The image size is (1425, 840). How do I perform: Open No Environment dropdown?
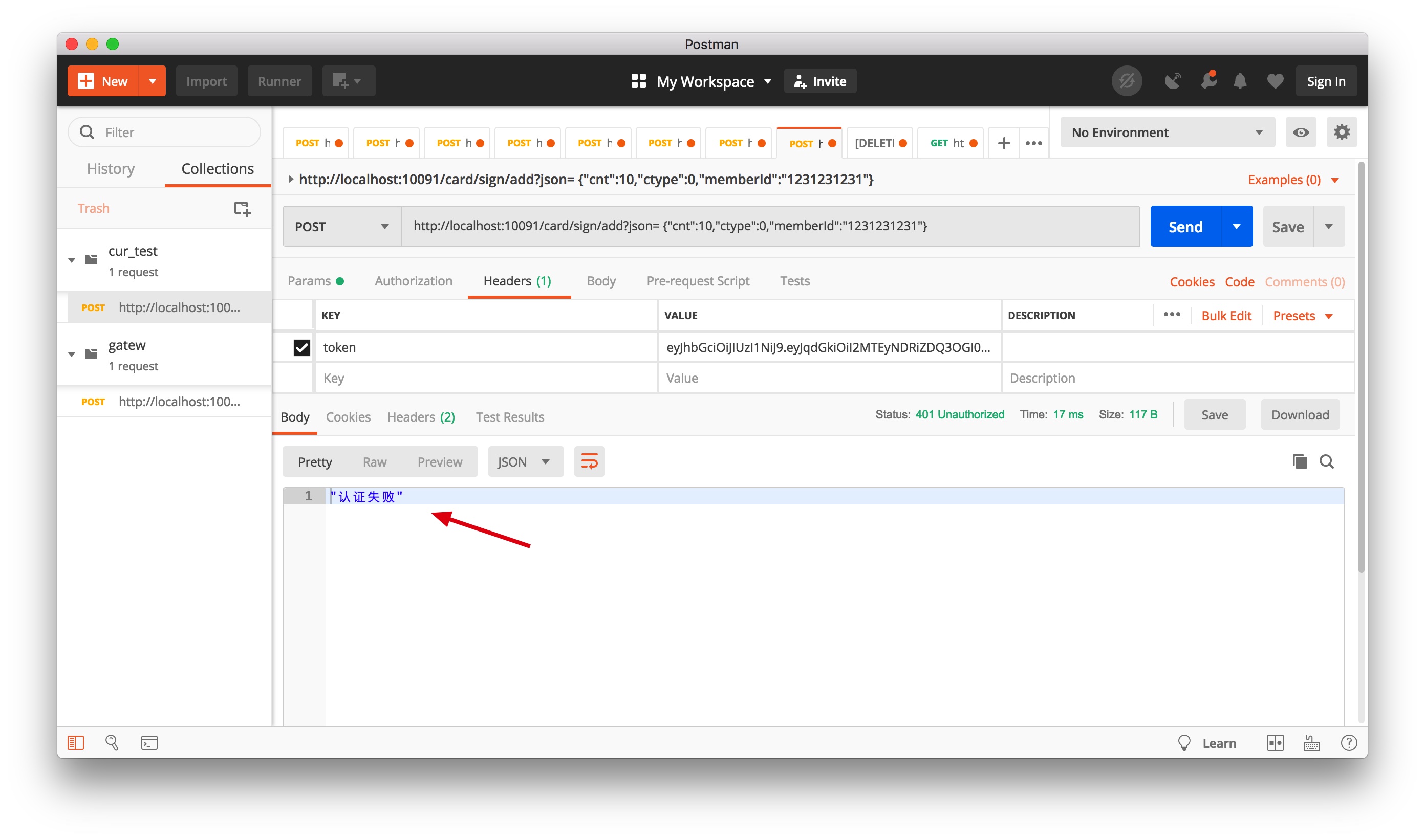(1167, 132)
